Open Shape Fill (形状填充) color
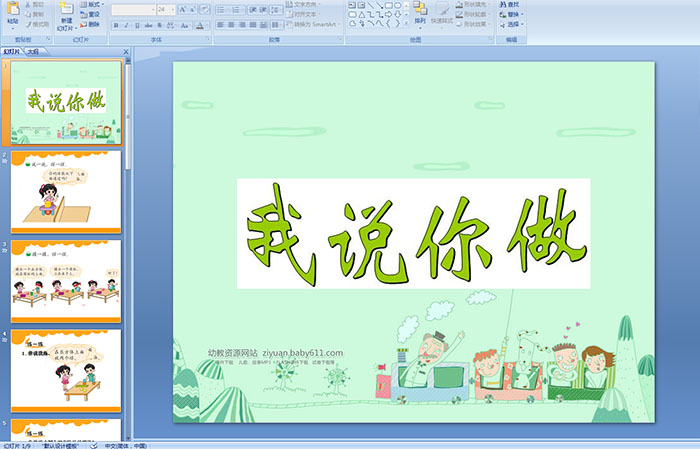Image resolution: width=700 pixels, height=449 pixels. [x=473, y=4]
